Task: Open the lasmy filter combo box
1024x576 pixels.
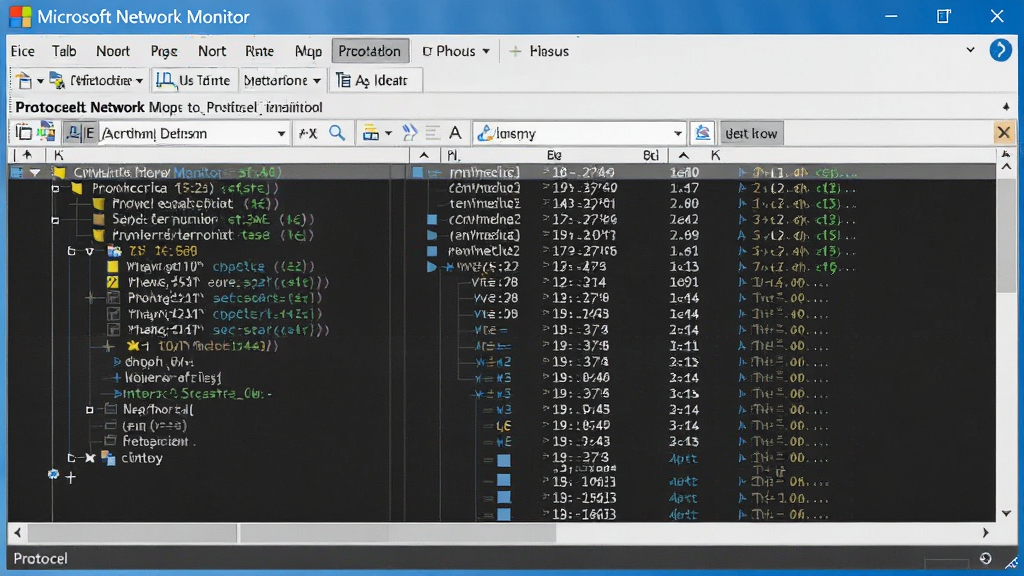Action: click(x=579, y=133)
